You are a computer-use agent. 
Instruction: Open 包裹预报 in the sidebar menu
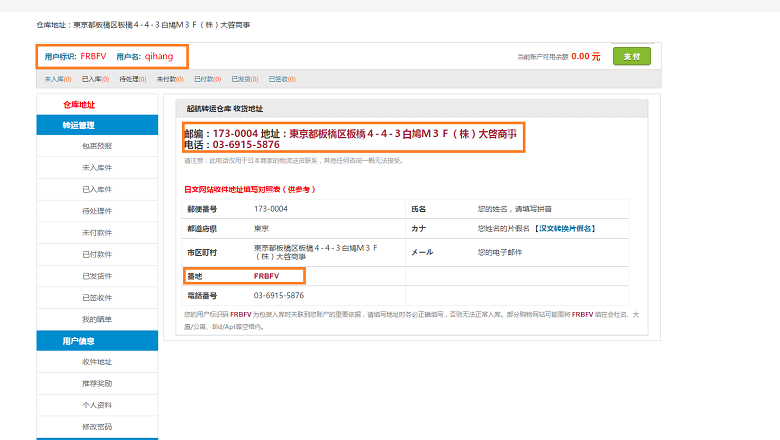97,146
